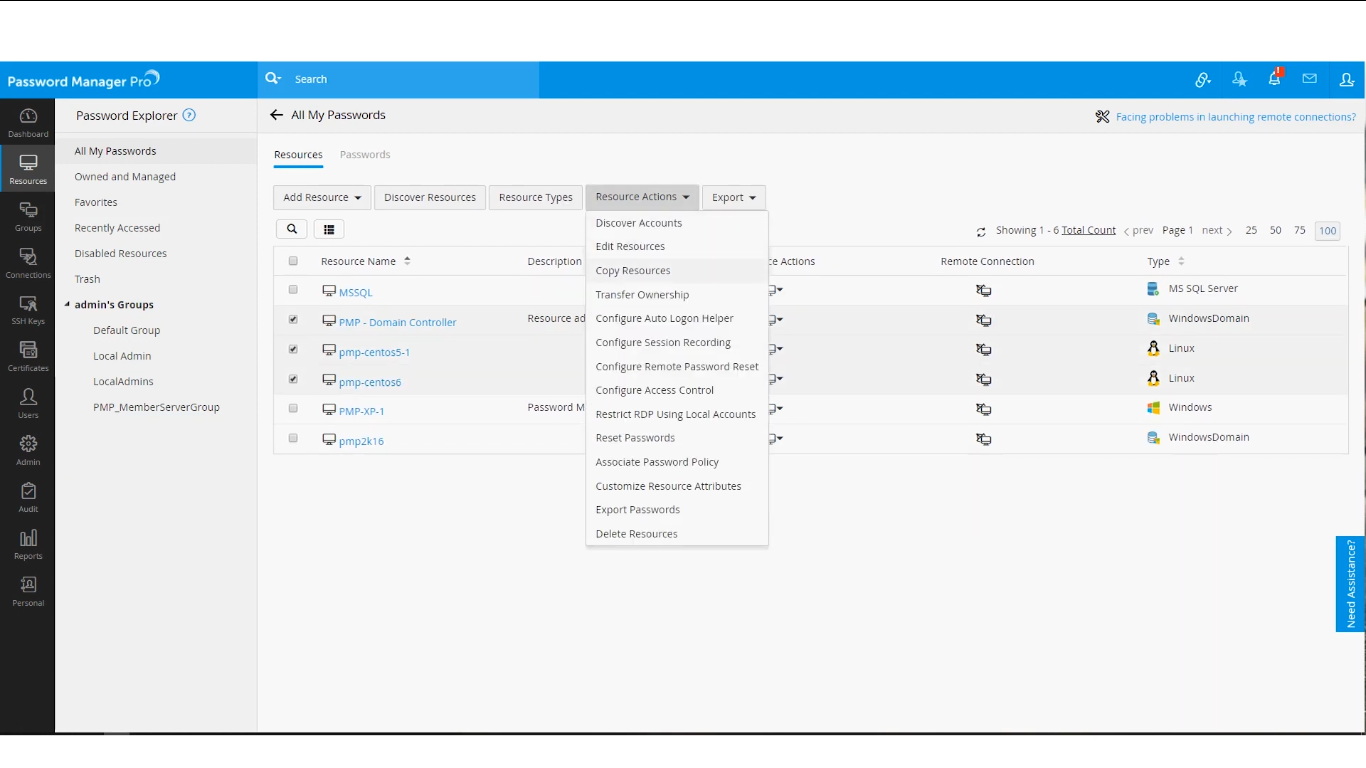Screen dimensions: 1366x768
Task: Click the Discover Resources button
Action: 430,198
